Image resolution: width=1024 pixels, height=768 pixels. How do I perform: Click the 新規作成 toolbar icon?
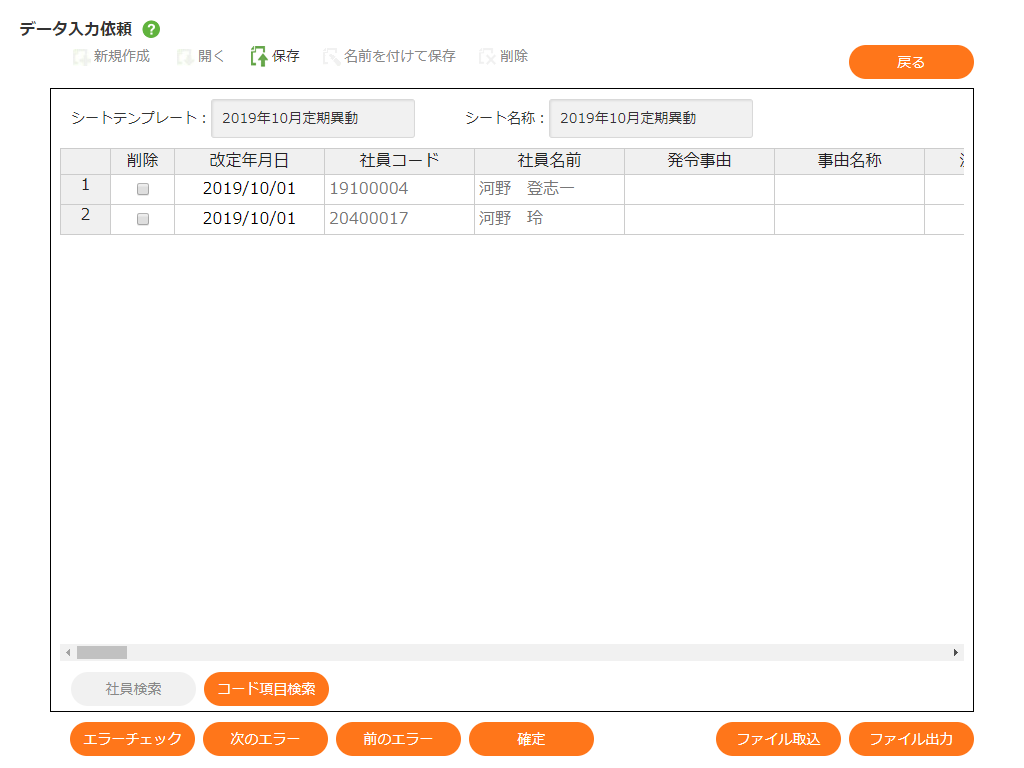(x=81, y=57)
